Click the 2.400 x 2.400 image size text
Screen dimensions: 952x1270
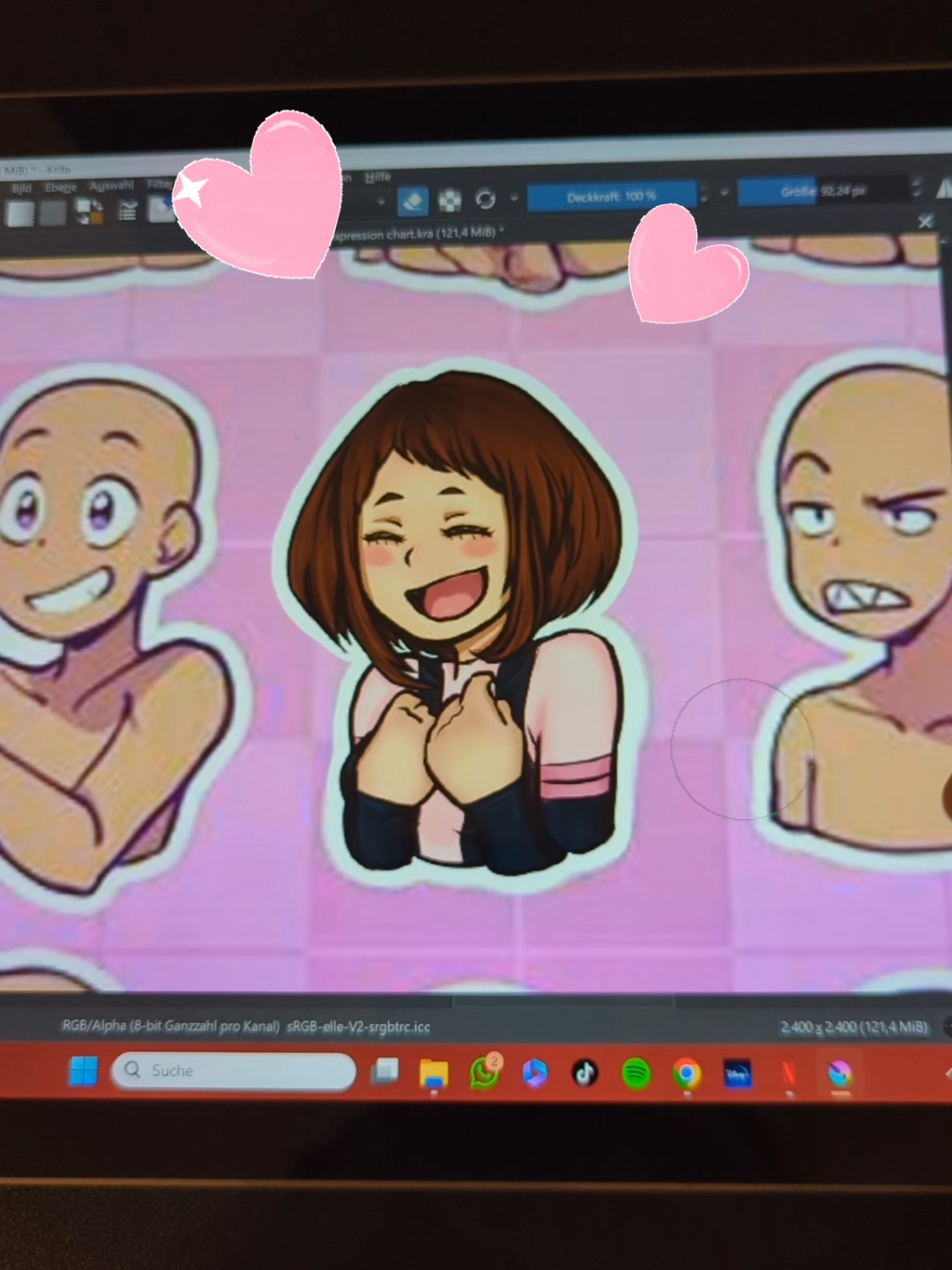point(854,1027)
